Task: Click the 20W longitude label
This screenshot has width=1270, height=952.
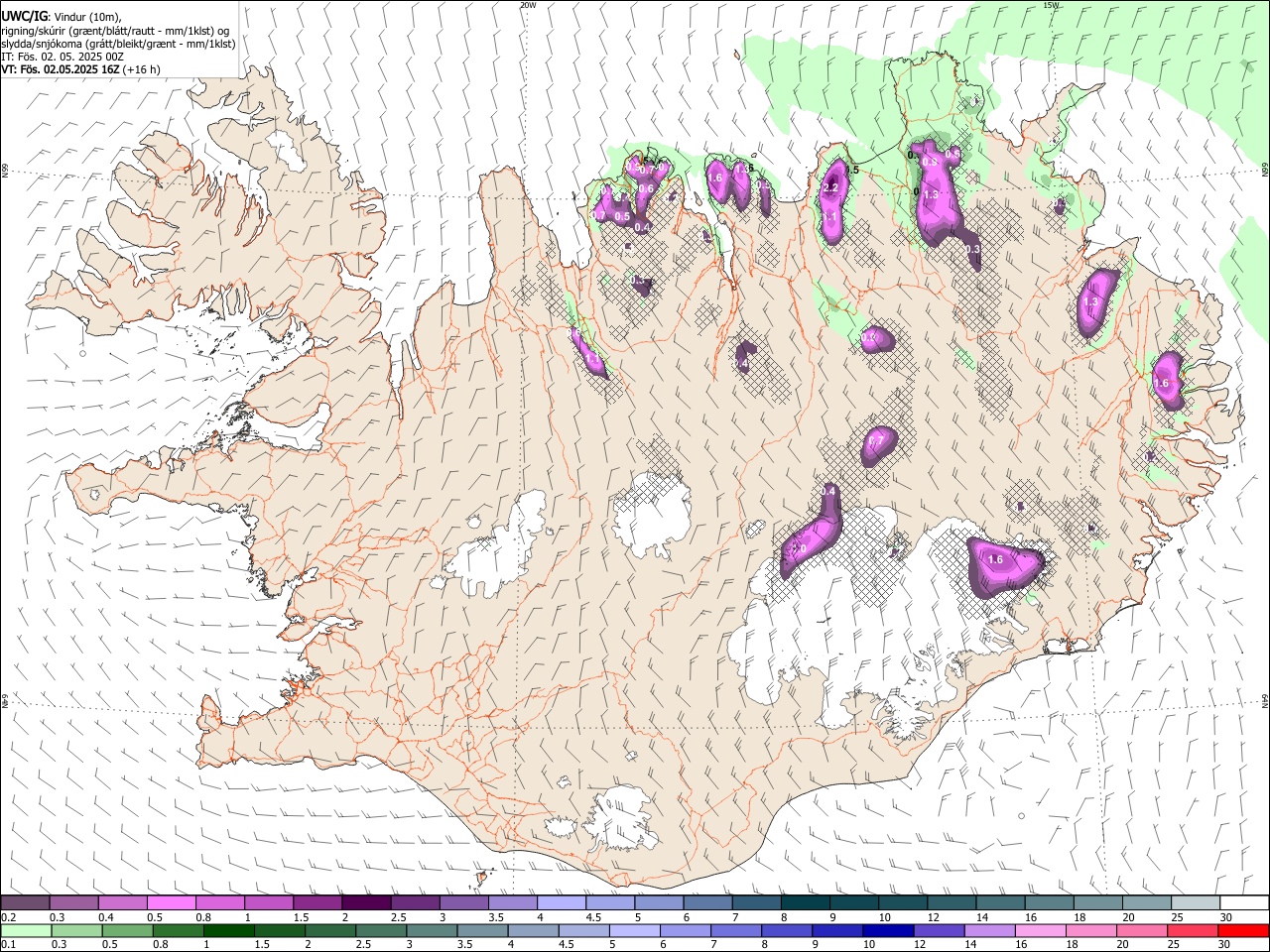Action: pos(528,5)
